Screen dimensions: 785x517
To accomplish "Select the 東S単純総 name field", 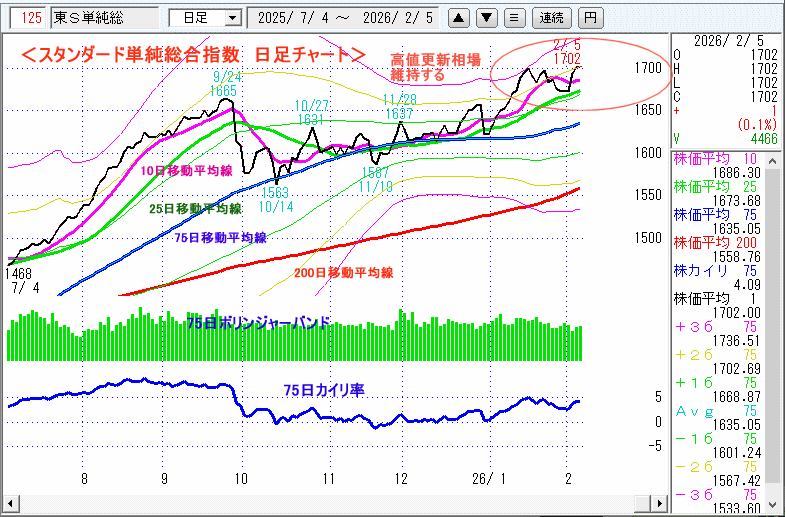I will tap(102, 18).
